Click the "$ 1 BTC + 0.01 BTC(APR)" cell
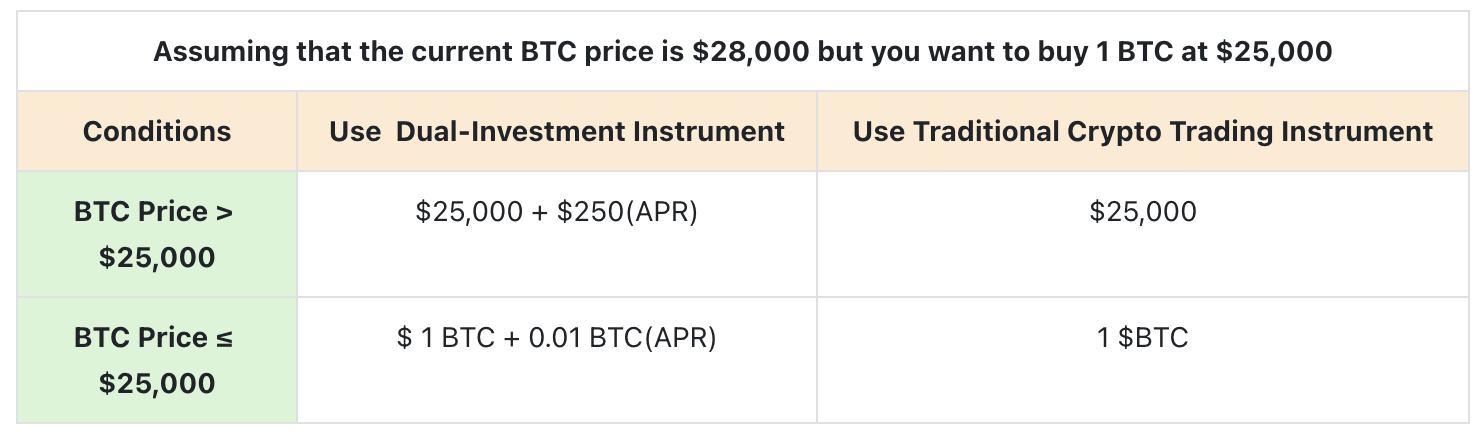This screenshot has width=1482, height=434. 556,338
